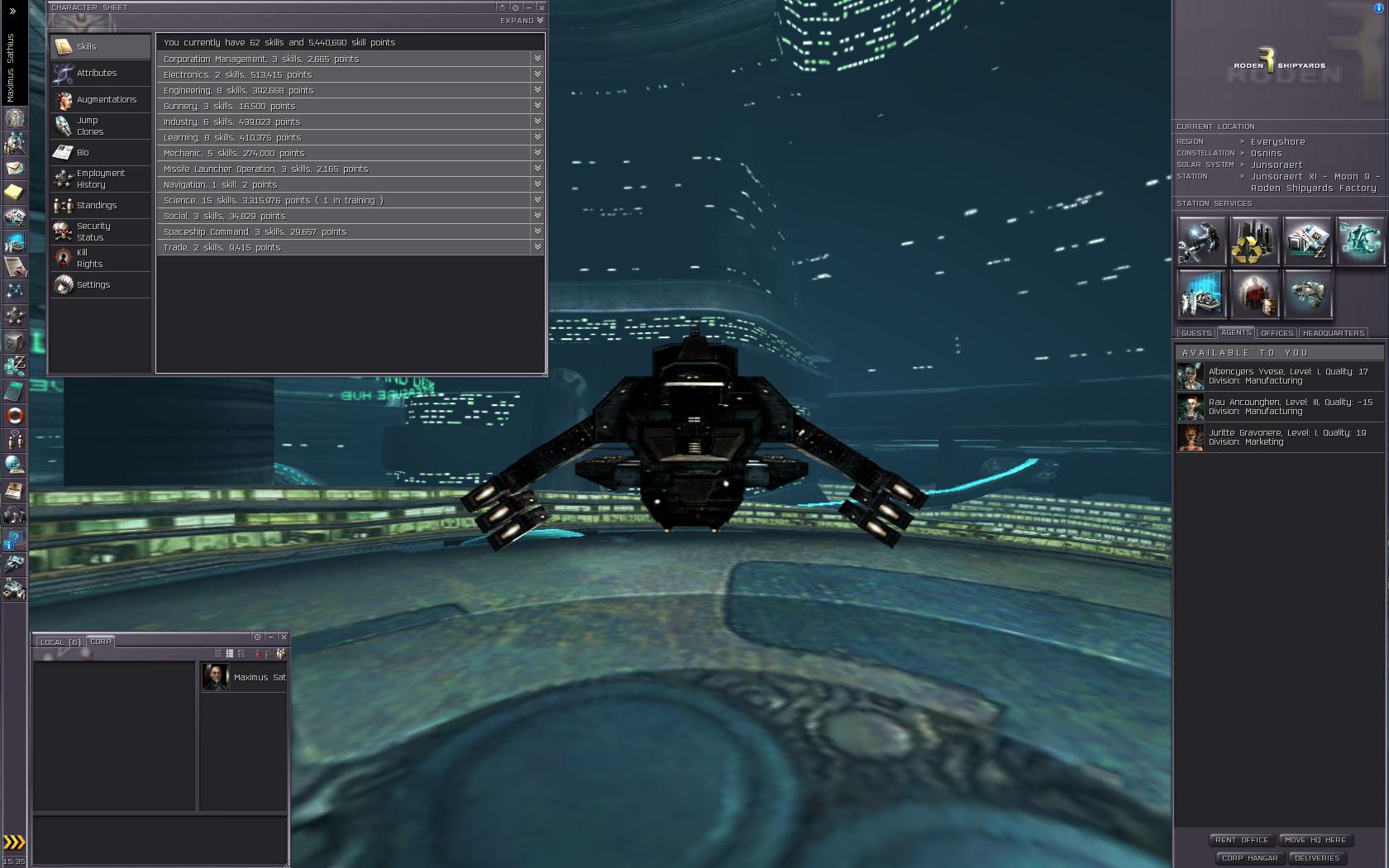Click the yellow chevrons icon at bottom left

coord(14,842)
